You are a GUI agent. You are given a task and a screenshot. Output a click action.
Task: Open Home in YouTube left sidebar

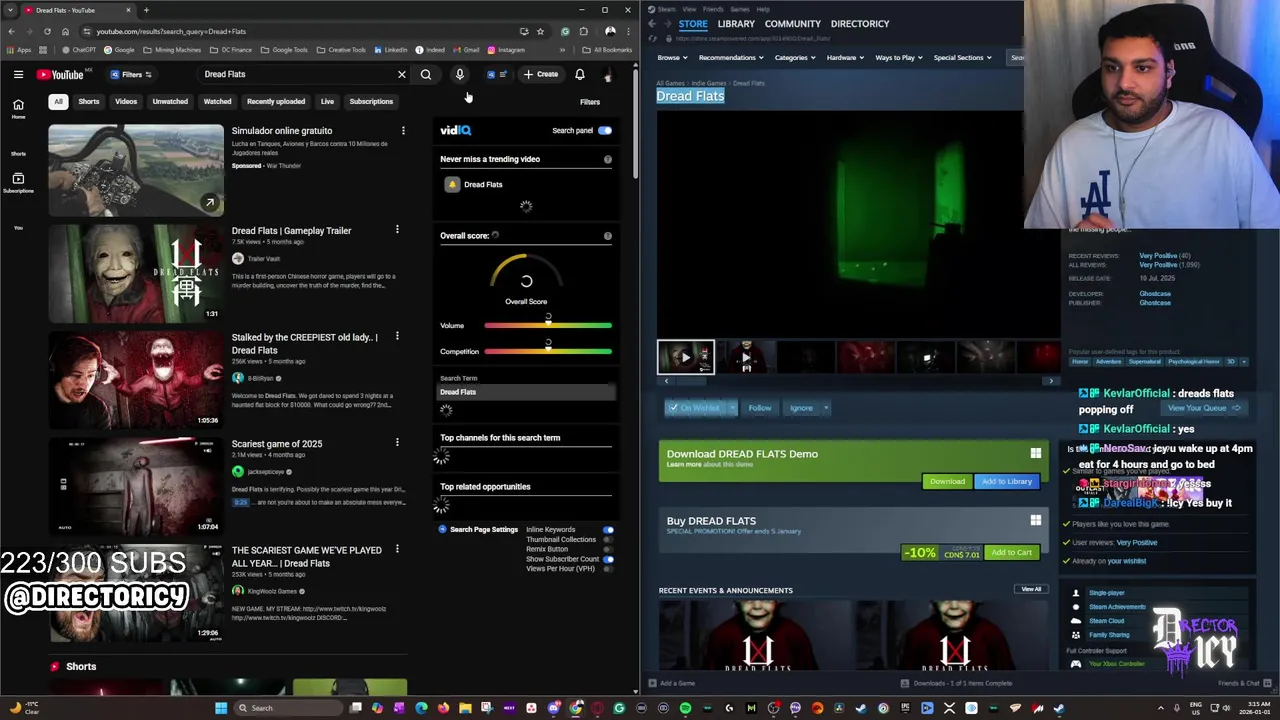coord(18,109)
